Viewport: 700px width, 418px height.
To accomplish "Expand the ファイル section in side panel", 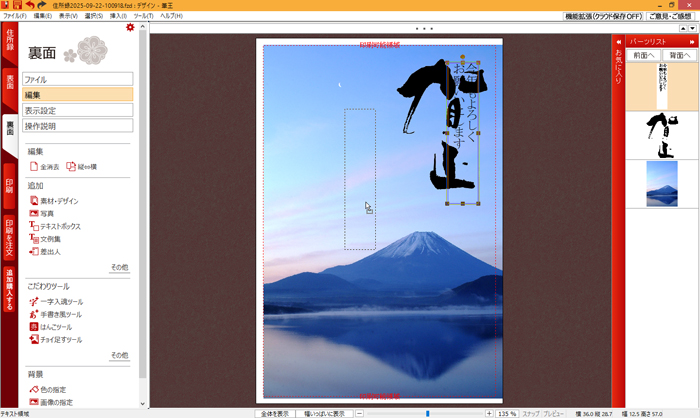I will pos(78,79).
